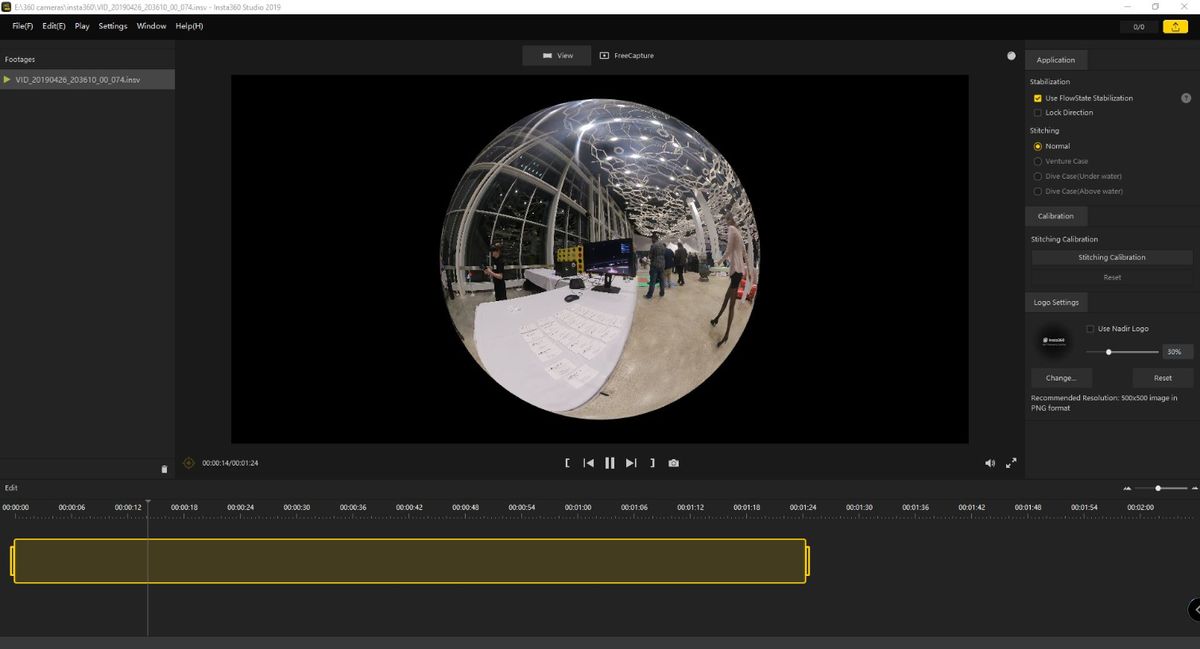
Task: Mute the audio with the speaker icon
Action: point(990,463)
